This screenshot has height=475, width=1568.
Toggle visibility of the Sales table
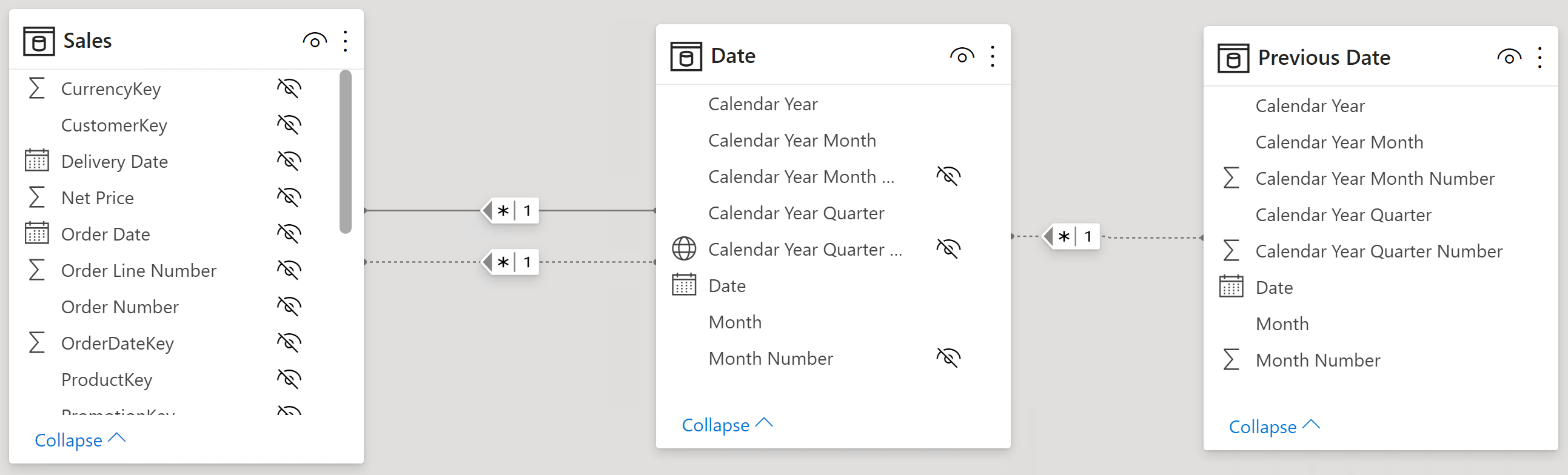tap(315, 41)
